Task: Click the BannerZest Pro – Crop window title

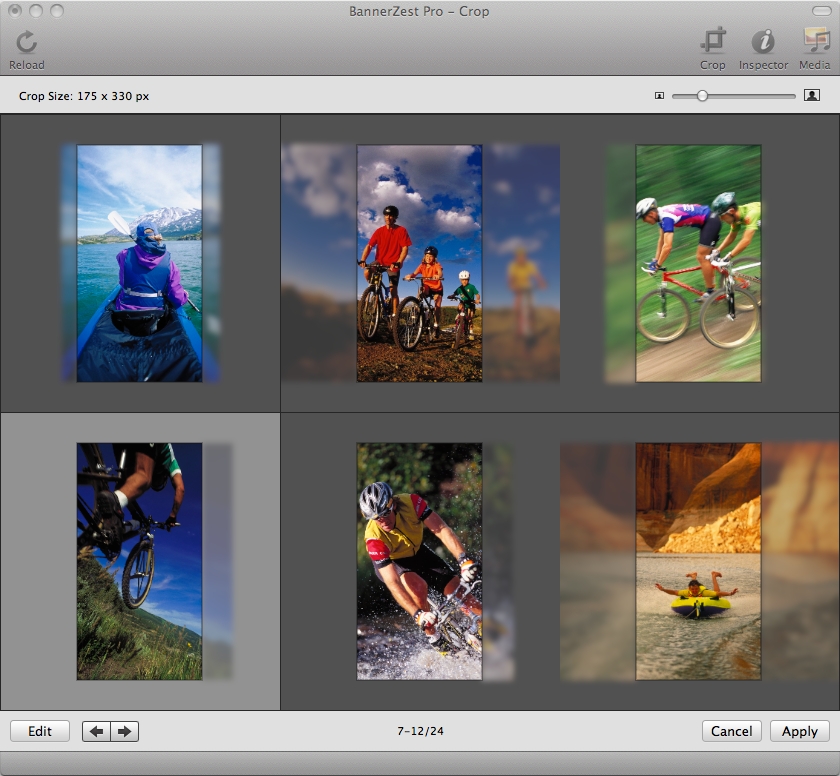Action: point(419,11)
